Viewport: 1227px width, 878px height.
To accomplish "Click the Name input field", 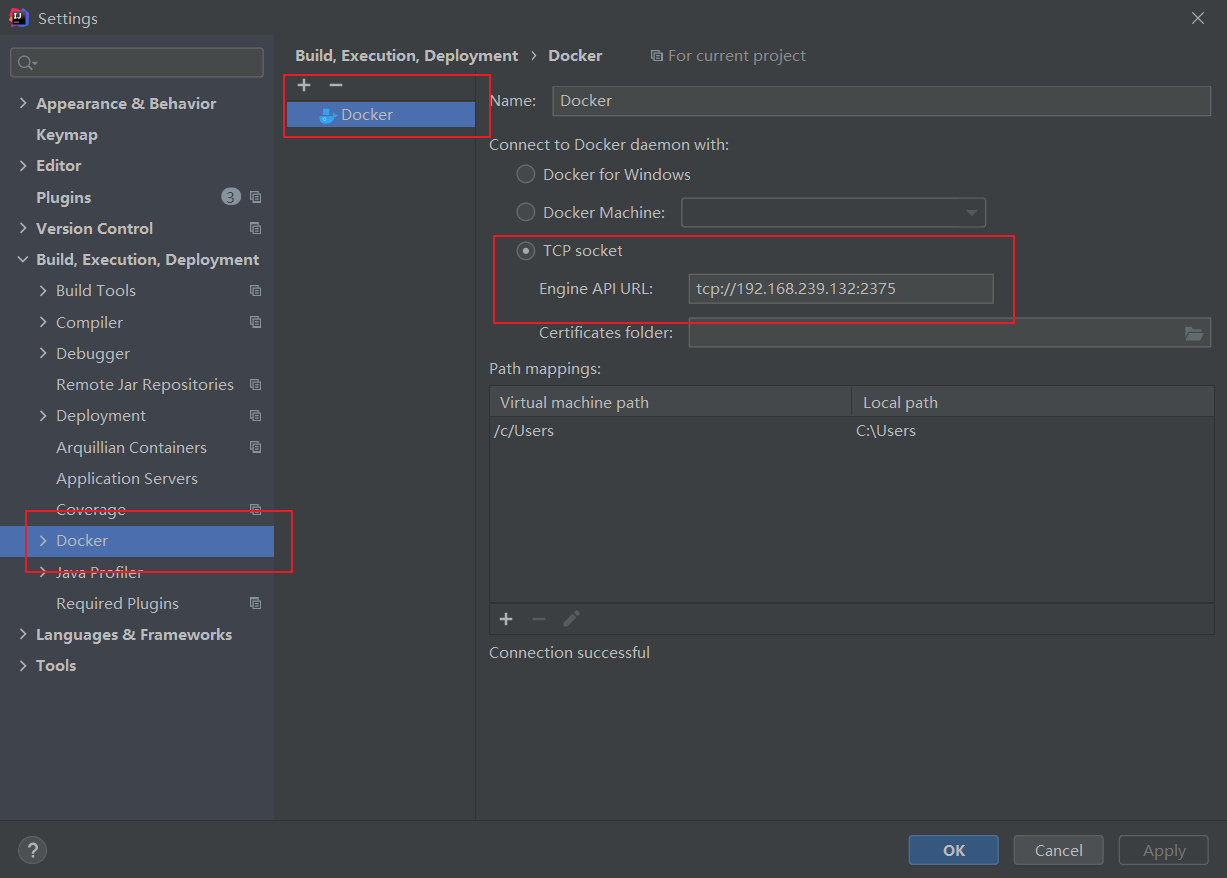I will pos(881,101).
